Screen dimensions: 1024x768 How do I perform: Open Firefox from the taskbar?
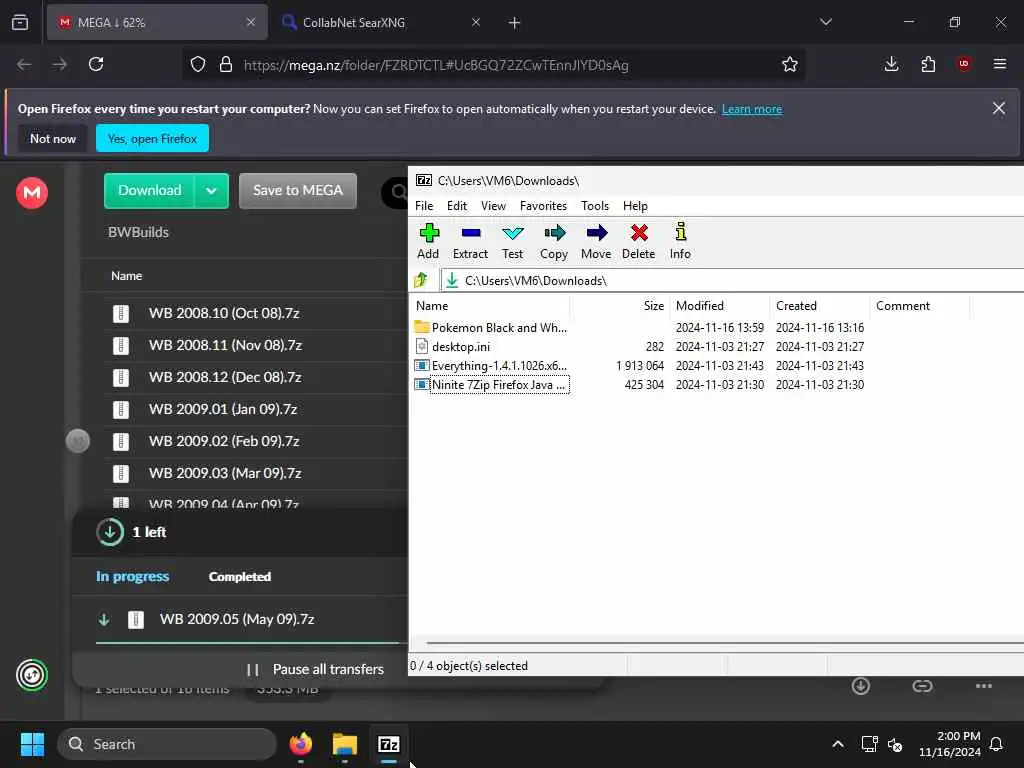click(x=300, y=744)
